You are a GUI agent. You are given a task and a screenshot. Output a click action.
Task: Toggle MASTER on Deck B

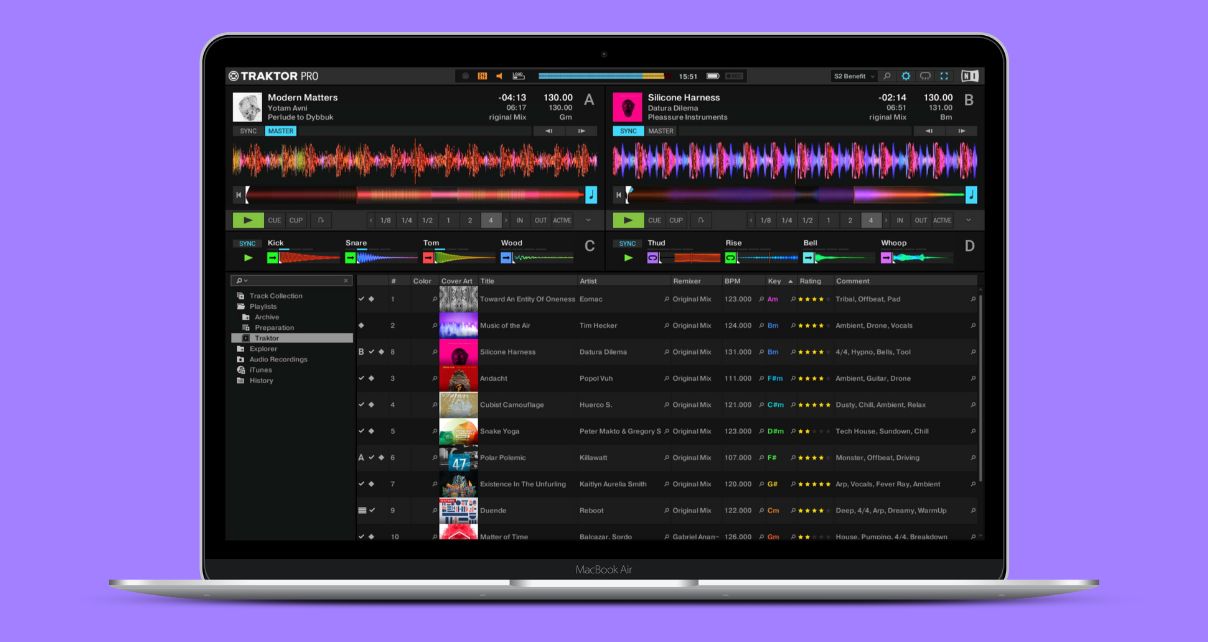pos(660,130)
